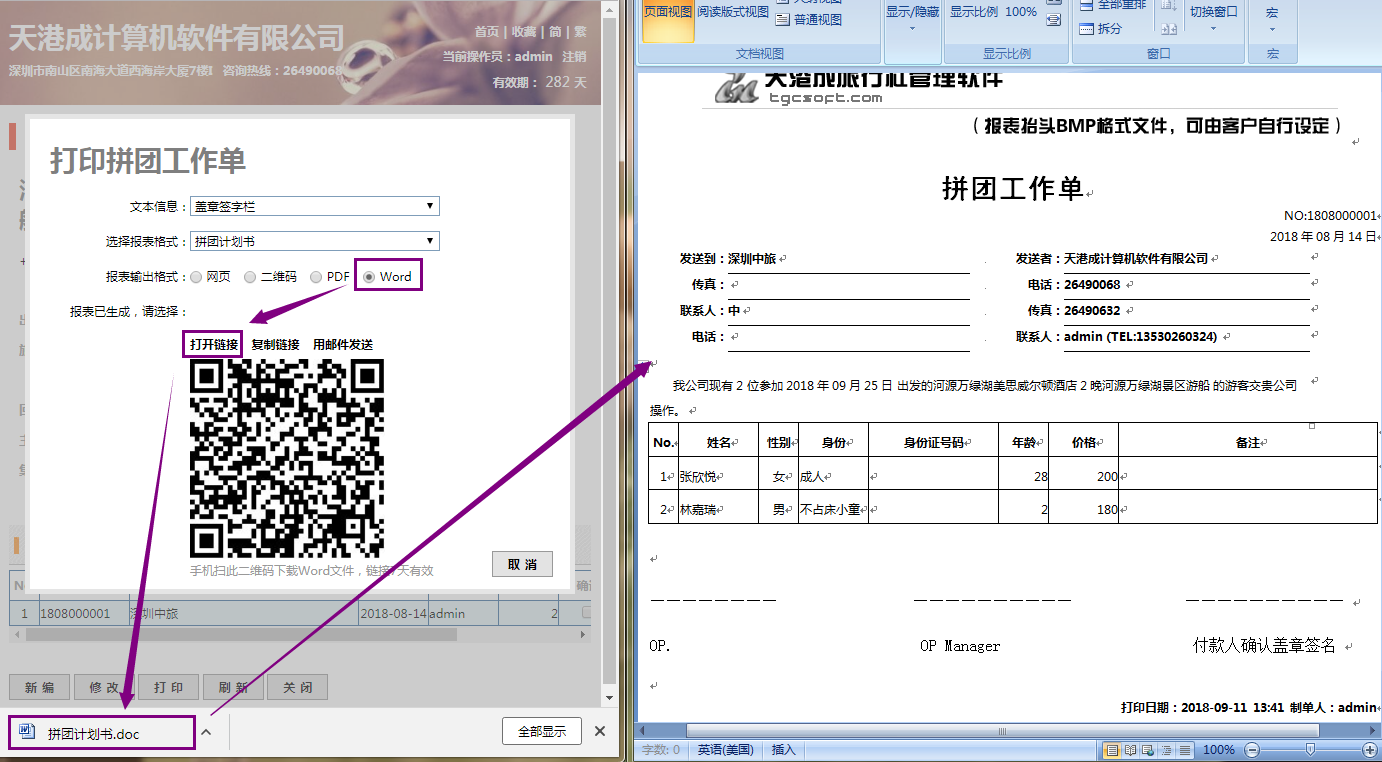Click zoom out minus button in Word
Viewport: 1382px width, 762px height.
(x=1252, y=750)
